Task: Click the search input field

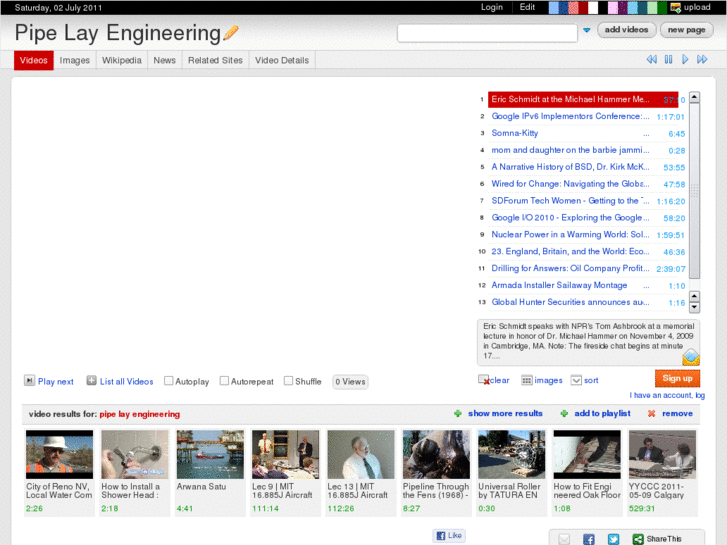Action: click(x=487, y=33)
